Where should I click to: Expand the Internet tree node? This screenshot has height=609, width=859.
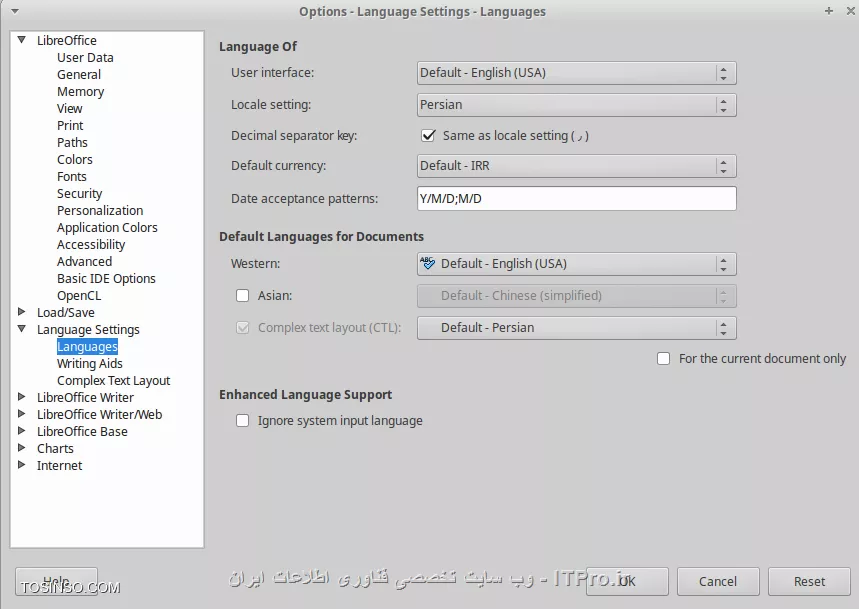[21, 464]
